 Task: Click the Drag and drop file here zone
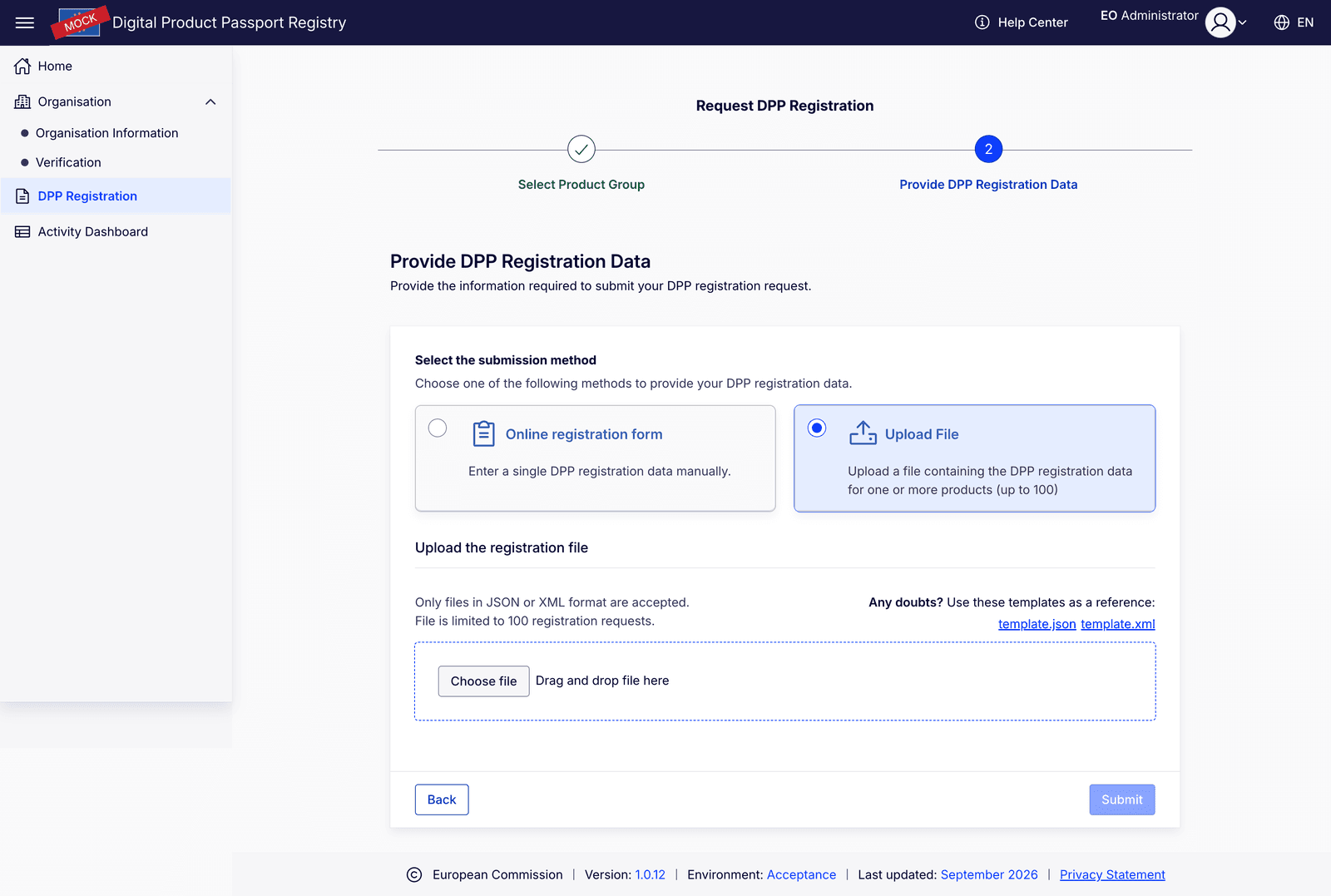[x=785, y=681]
